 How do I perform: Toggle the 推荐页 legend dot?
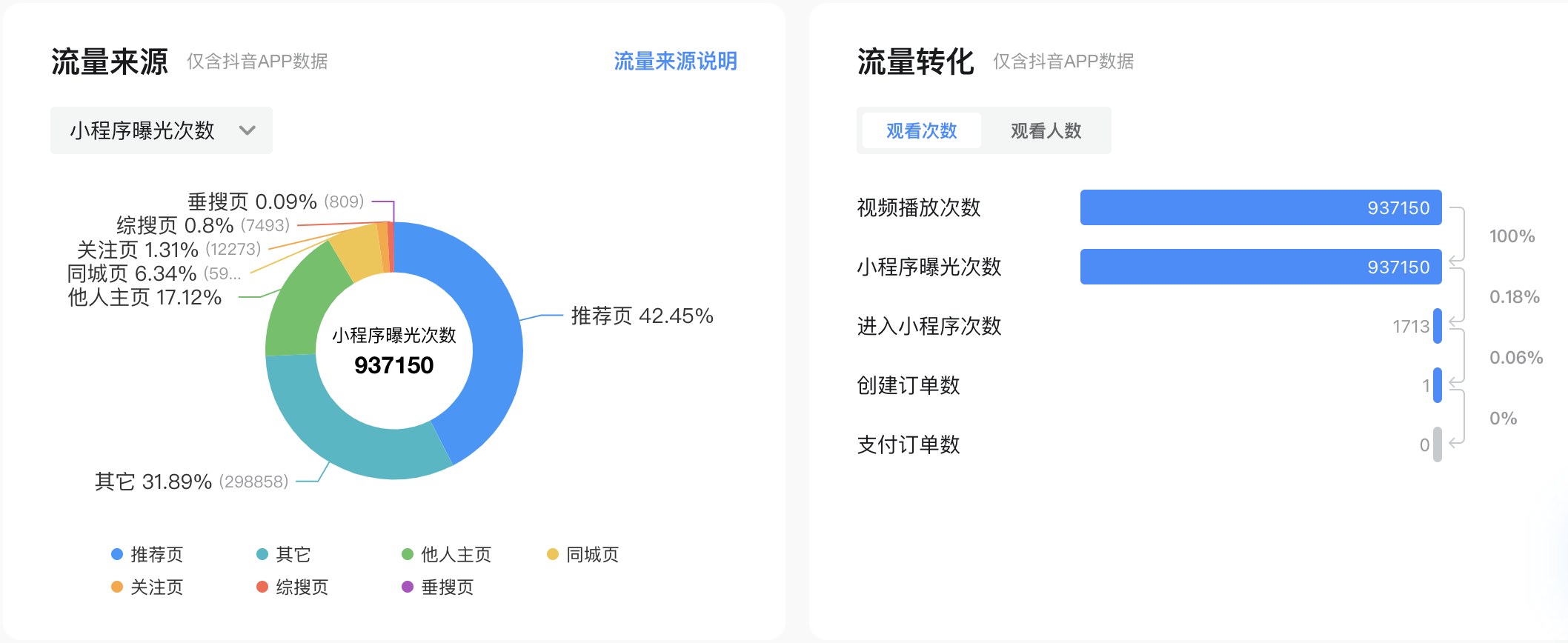point(117,554)
